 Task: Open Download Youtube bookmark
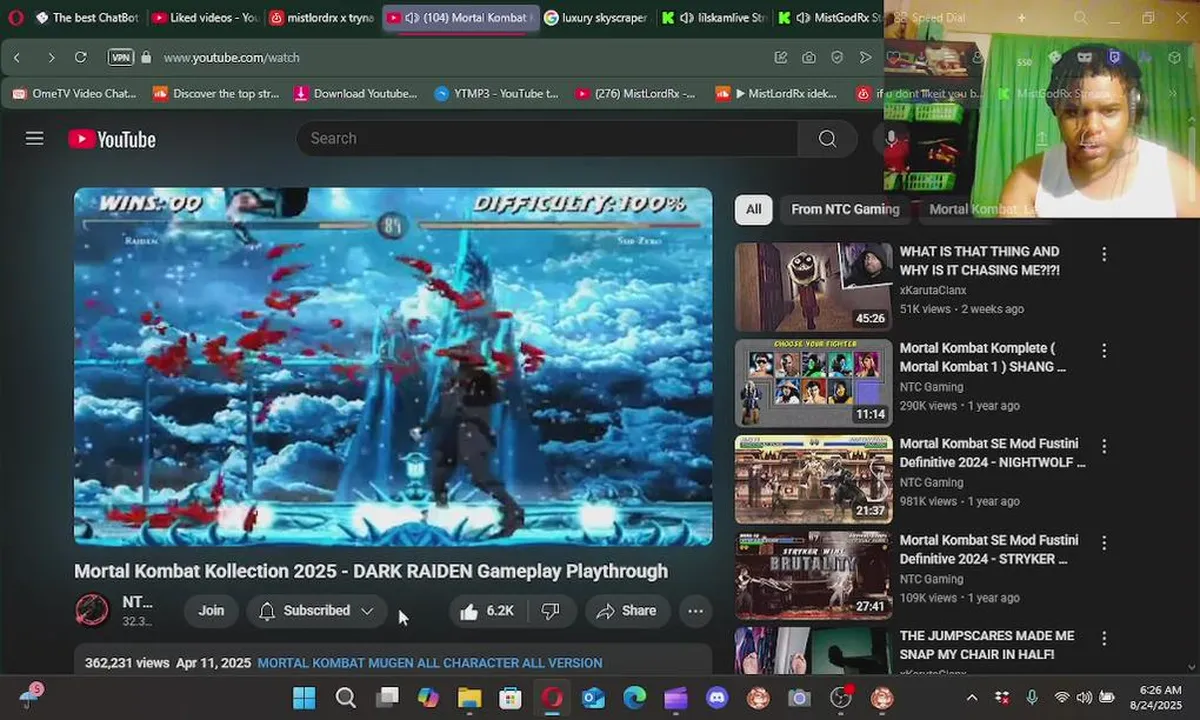(x=356, y=94)
